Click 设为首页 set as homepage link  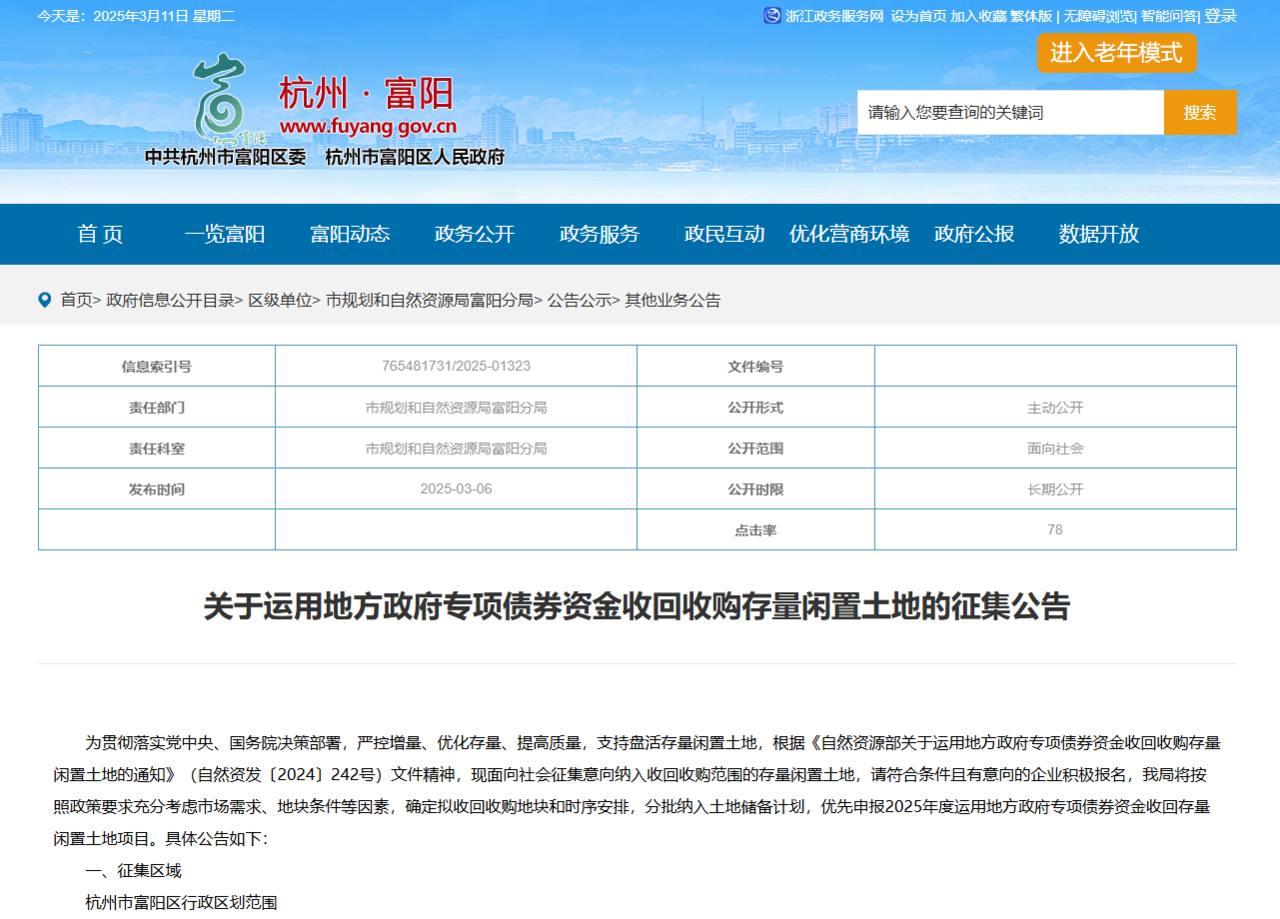pos(918,16)
